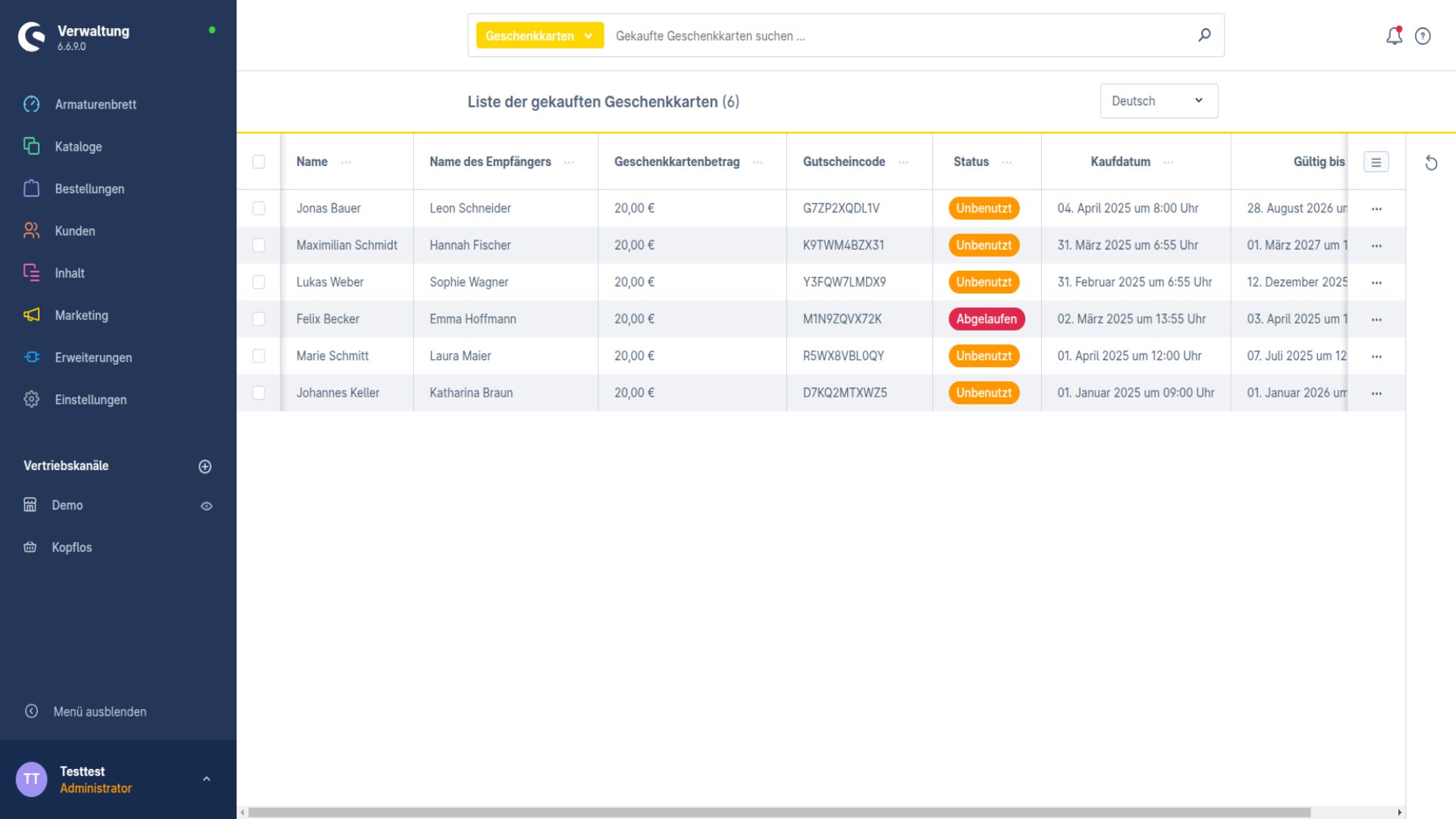The image size is (1456, 819).
Task: Go to Kunden menu item
Action: click(75, 231)
